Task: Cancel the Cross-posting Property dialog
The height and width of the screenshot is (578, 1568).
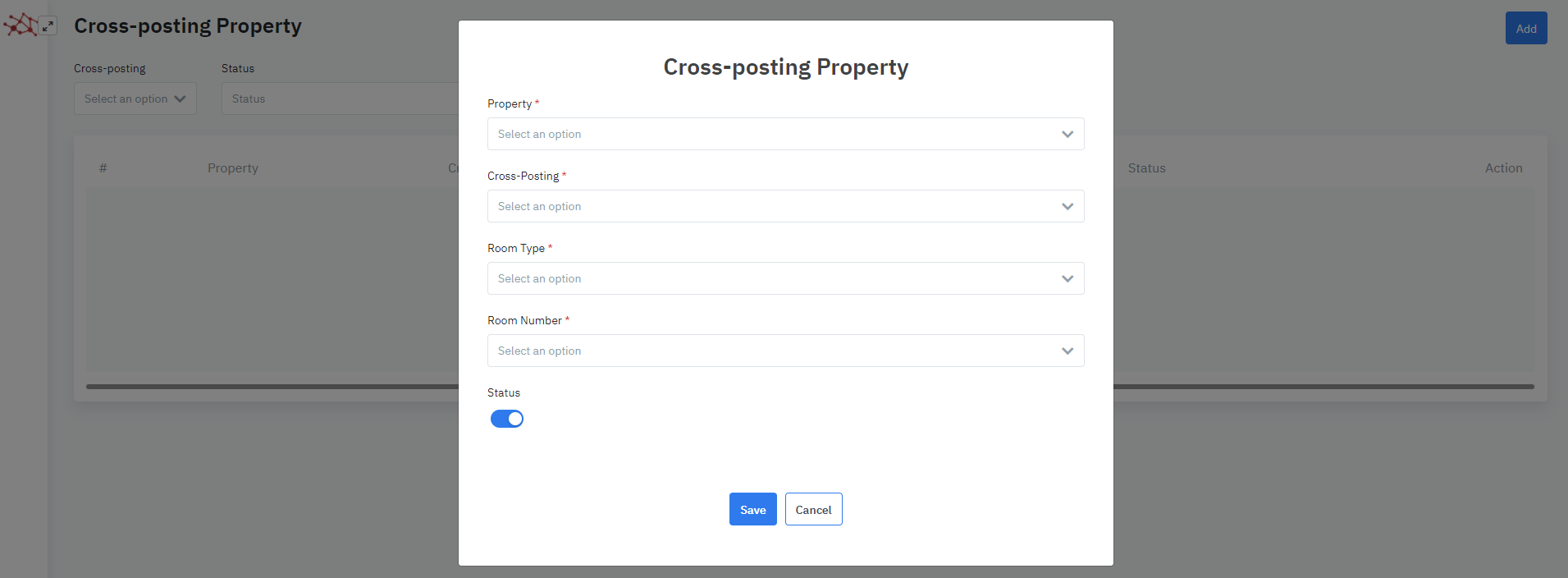Action: click(813, 509)
